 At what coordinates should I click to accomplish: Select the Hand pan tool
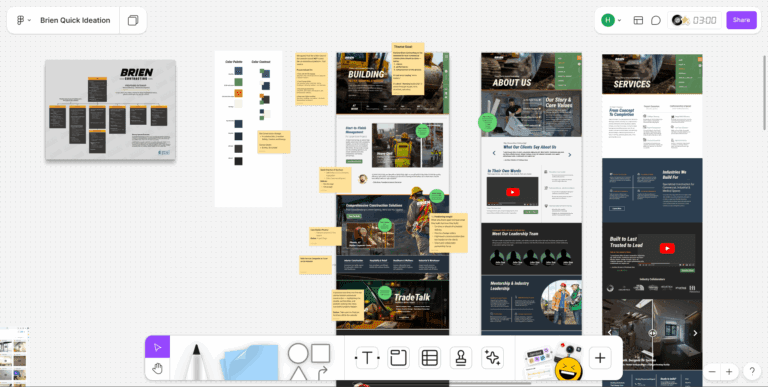click(x=157, y=369)
